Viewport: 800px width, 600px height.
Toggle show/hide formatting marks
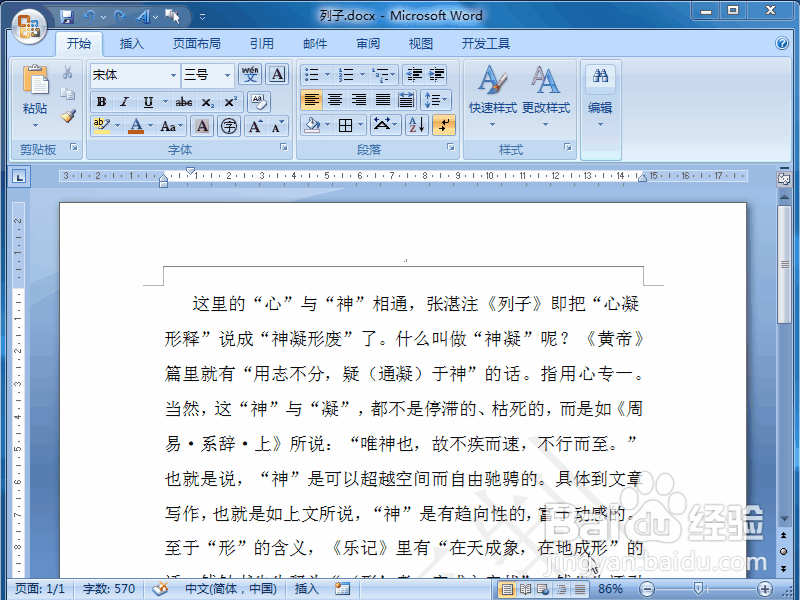pos(444,124)
